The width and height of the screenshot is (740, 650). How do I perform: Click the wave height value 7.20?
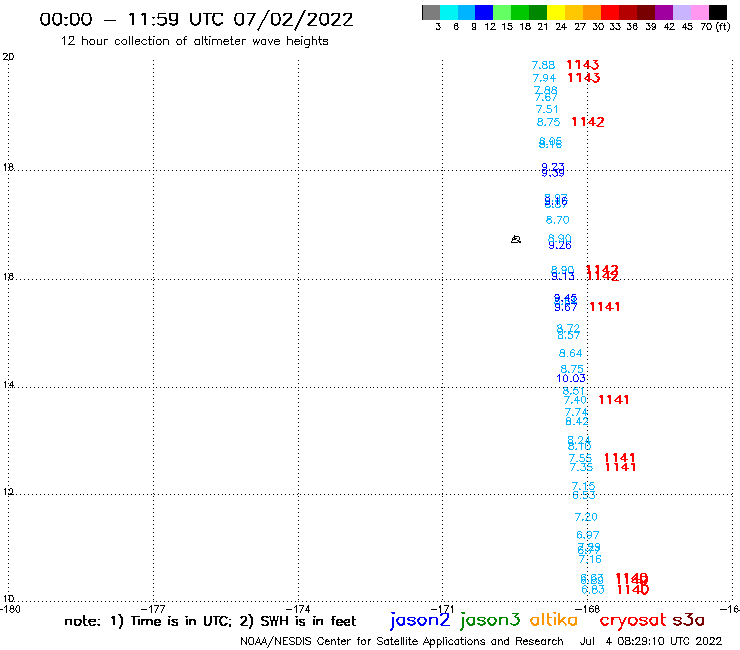pos(586,517)
